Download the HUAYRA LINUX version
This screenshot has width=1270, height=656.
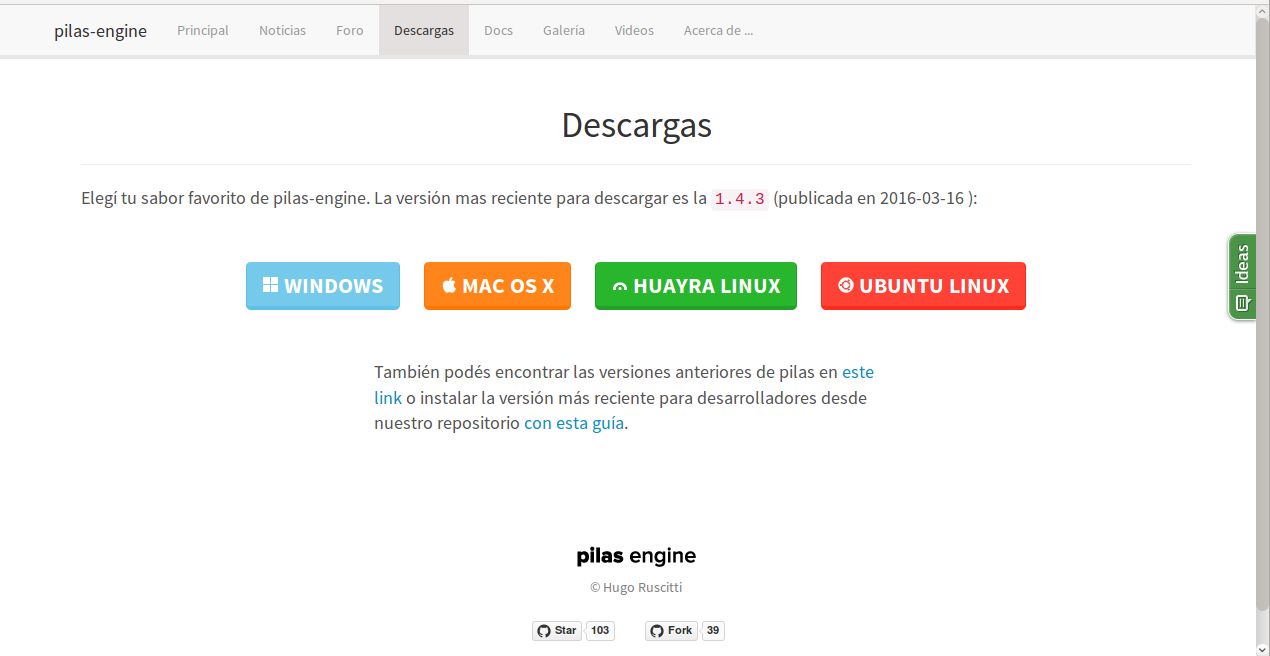696,286
